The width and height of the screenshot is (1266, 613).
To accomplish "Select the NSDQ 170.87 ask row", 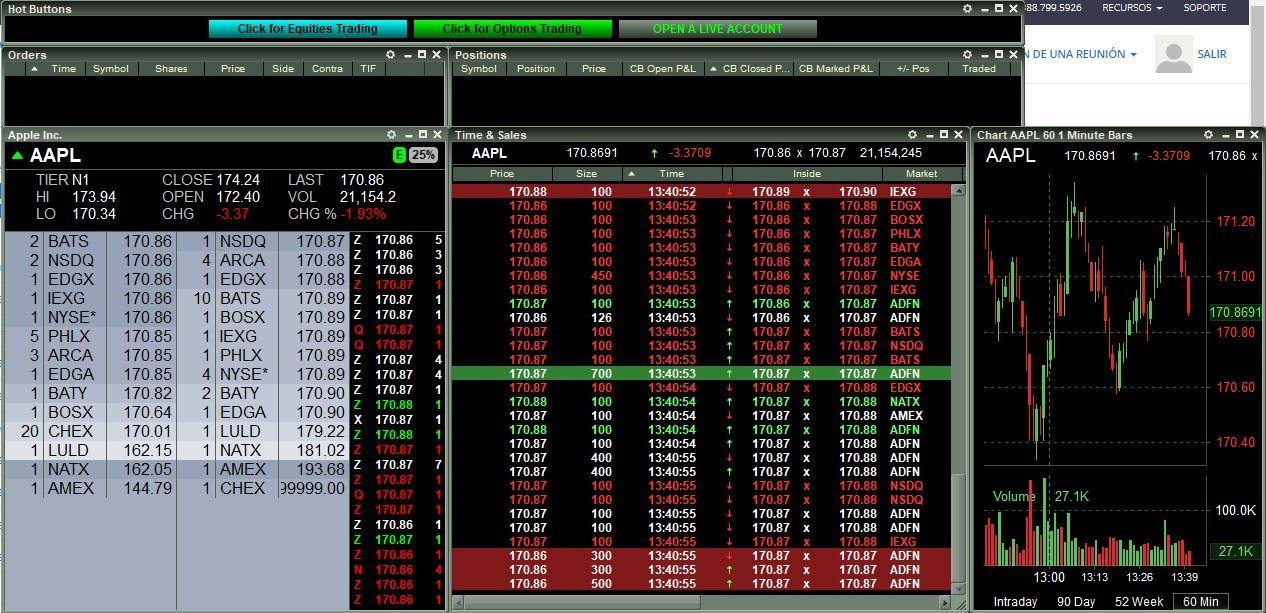I will tap(263, 241).
